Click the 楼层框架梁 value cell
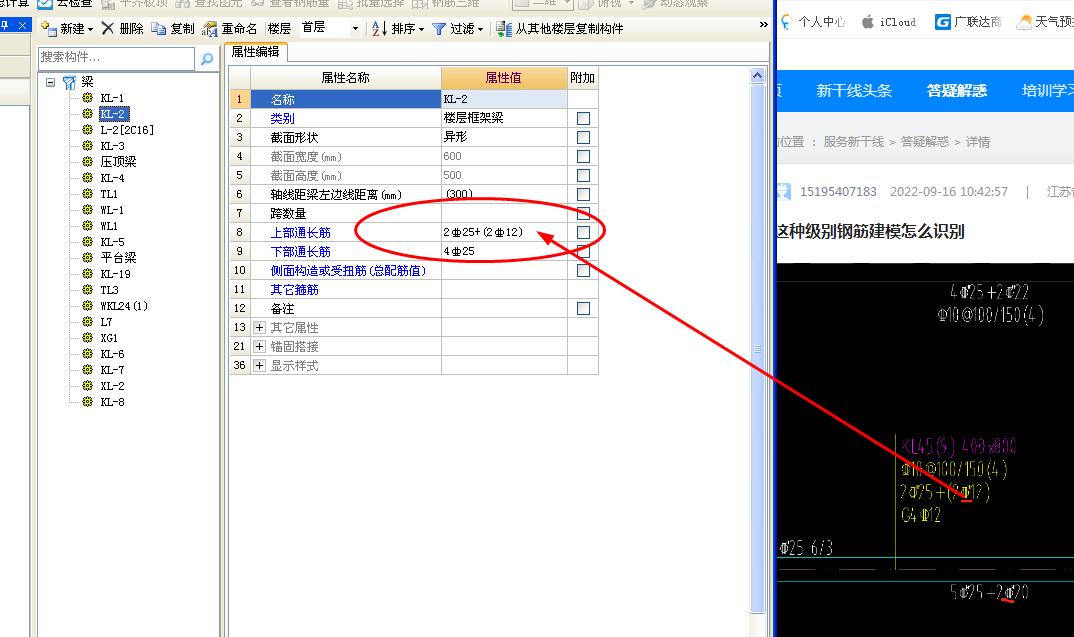This screenshot has width=1074, height=637. (x=504, y=118)
